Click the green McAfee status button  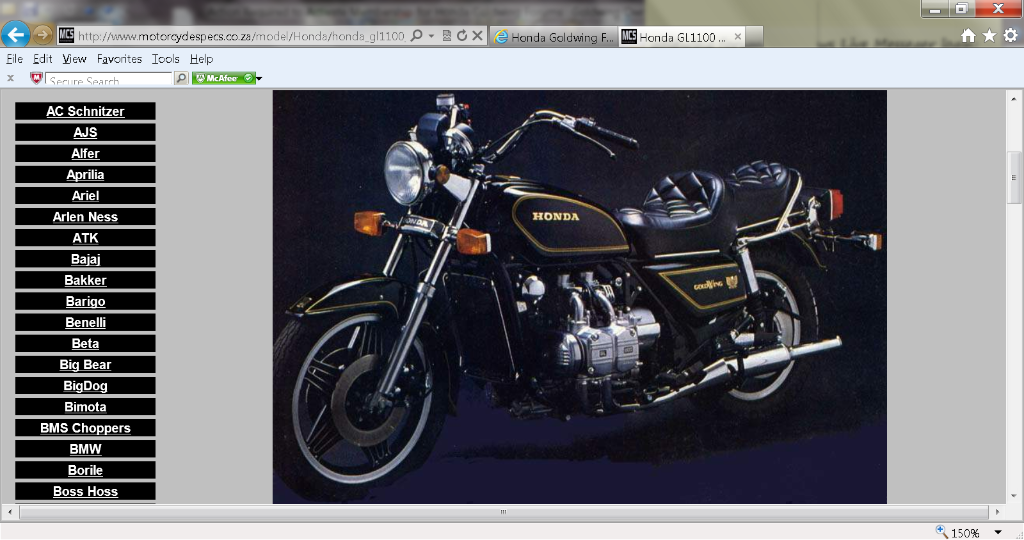[223, 78]
